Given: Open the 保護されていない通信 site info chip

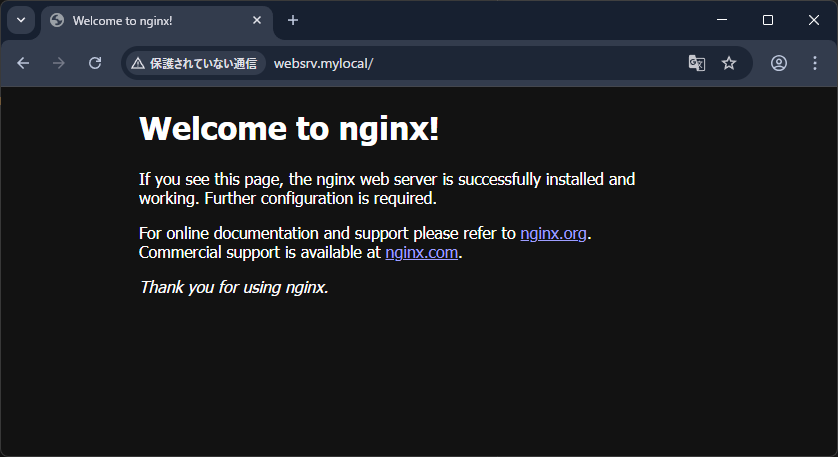Looking at the screenshot, I should point(196,64).
